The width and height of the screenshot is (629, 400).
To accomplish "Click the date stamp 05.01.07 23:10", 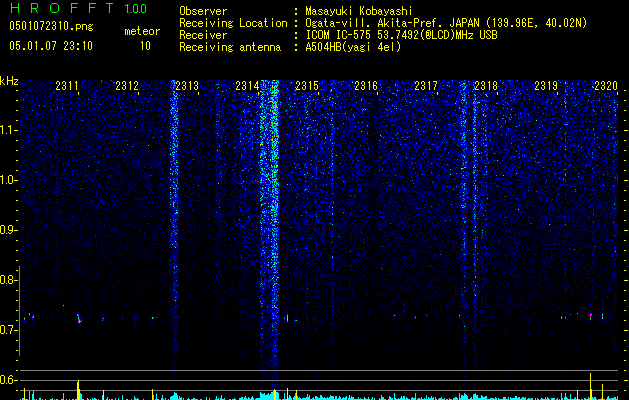I will click(51, 46).
